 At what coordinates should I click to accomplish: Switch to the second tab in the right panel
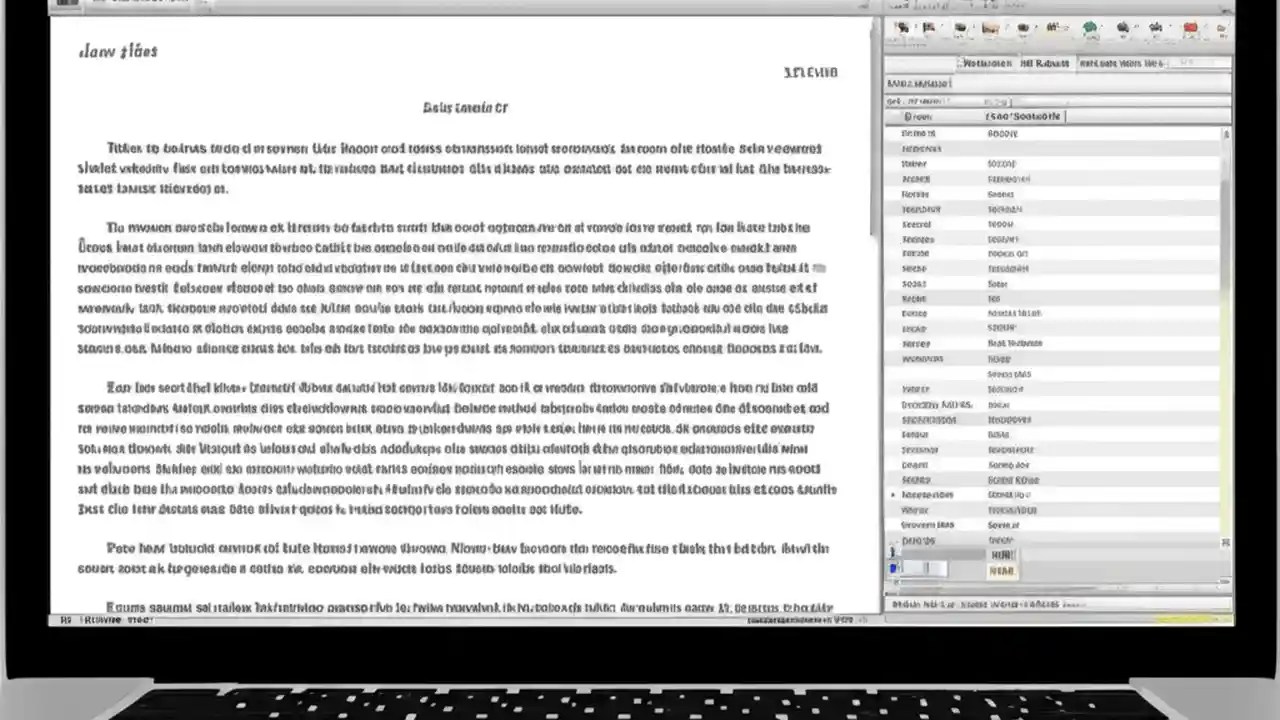coord(1045,62)
